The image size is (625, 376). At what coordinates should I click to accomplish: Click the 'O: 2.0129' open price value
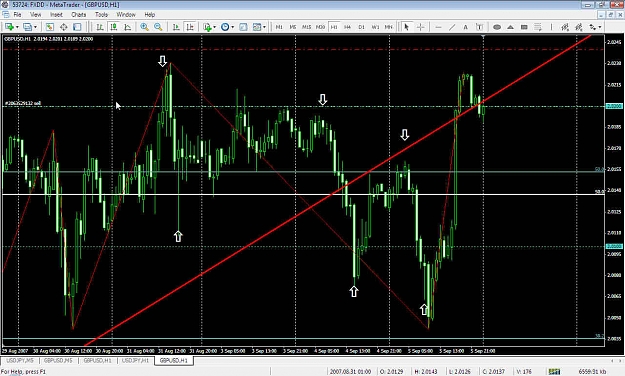[x=390, y=372]
